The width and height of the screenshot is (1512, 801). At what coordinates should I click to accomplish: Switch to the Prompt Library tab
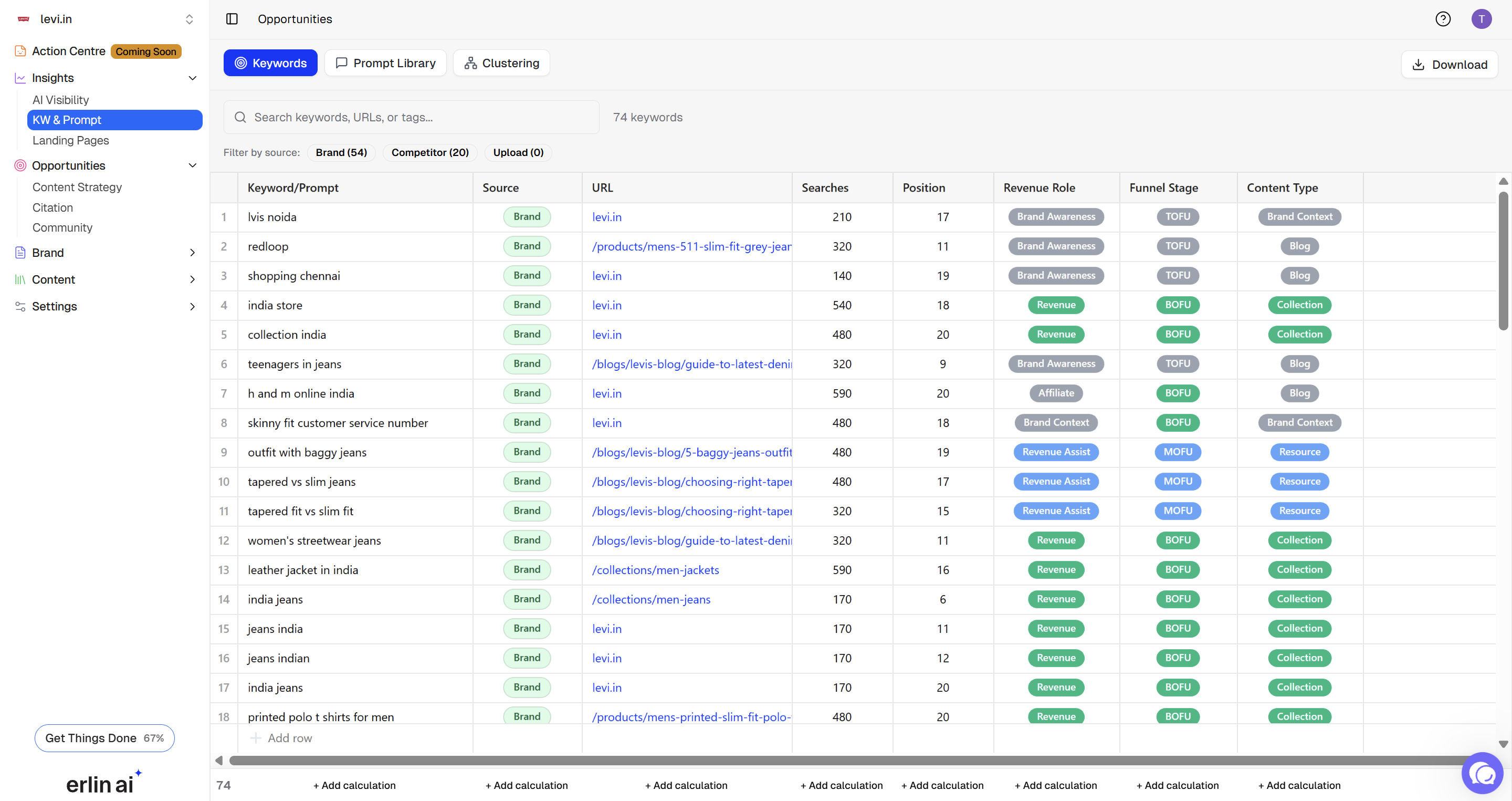(386, 63)
